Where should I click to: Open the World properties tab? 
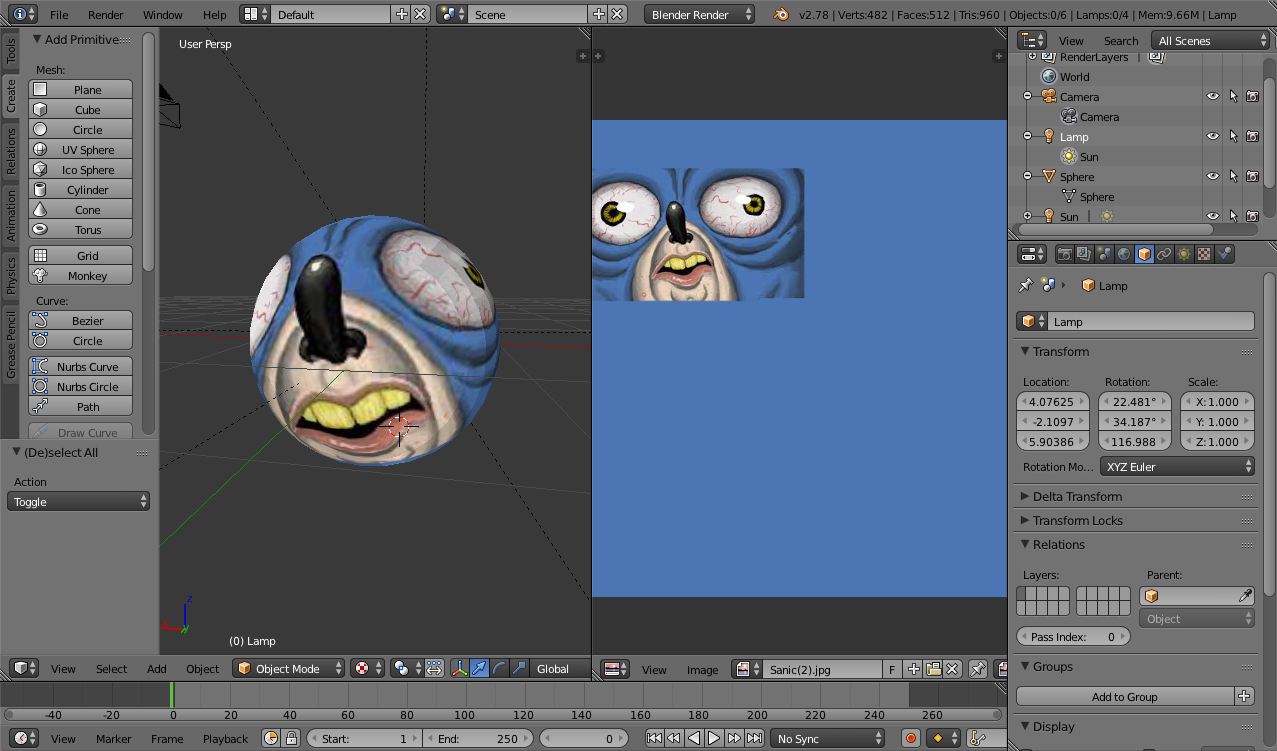tap(1124, 254)
